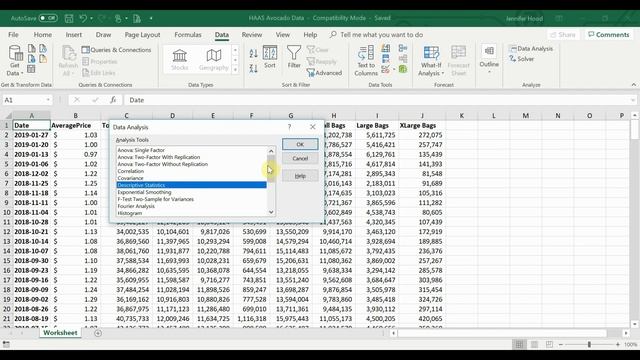
Task: Switch to the Formulas tab
Action: pyautogui.click(x=188, y=35)
